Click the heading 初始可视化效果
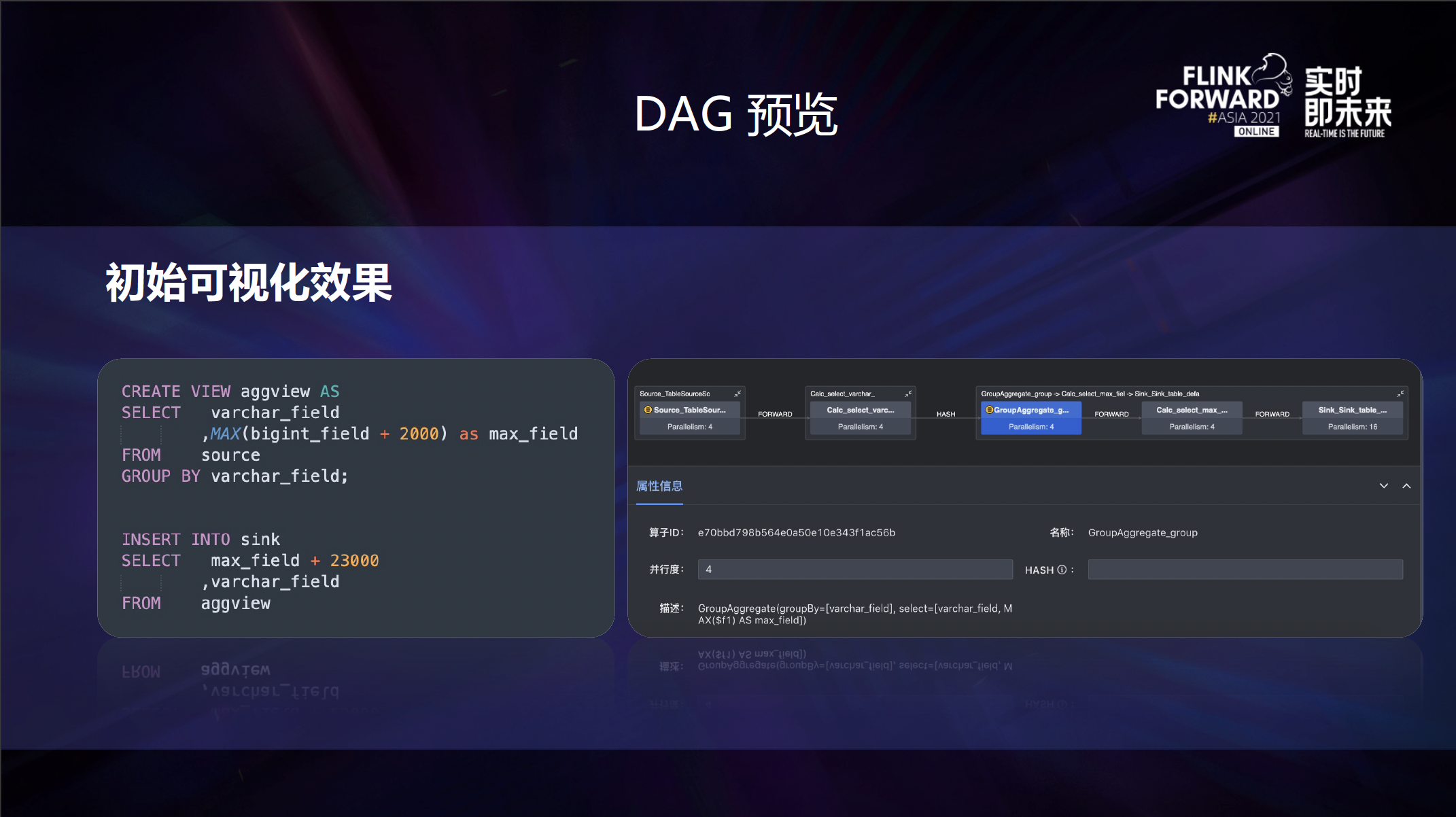The height and width of the screenshot is (817, 1456). pos(249,283)
